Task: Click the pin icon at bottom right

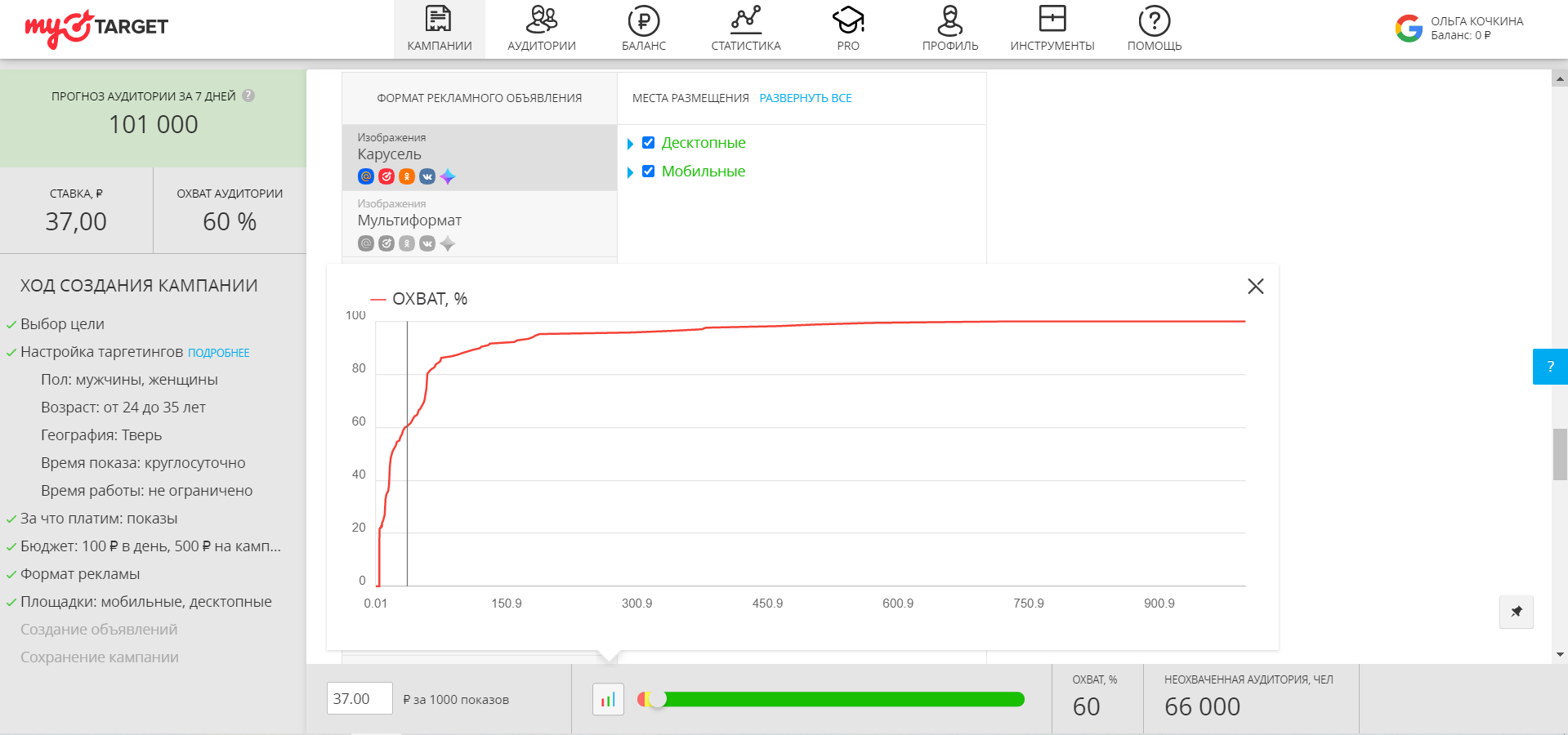Action: pos(1516,612)
